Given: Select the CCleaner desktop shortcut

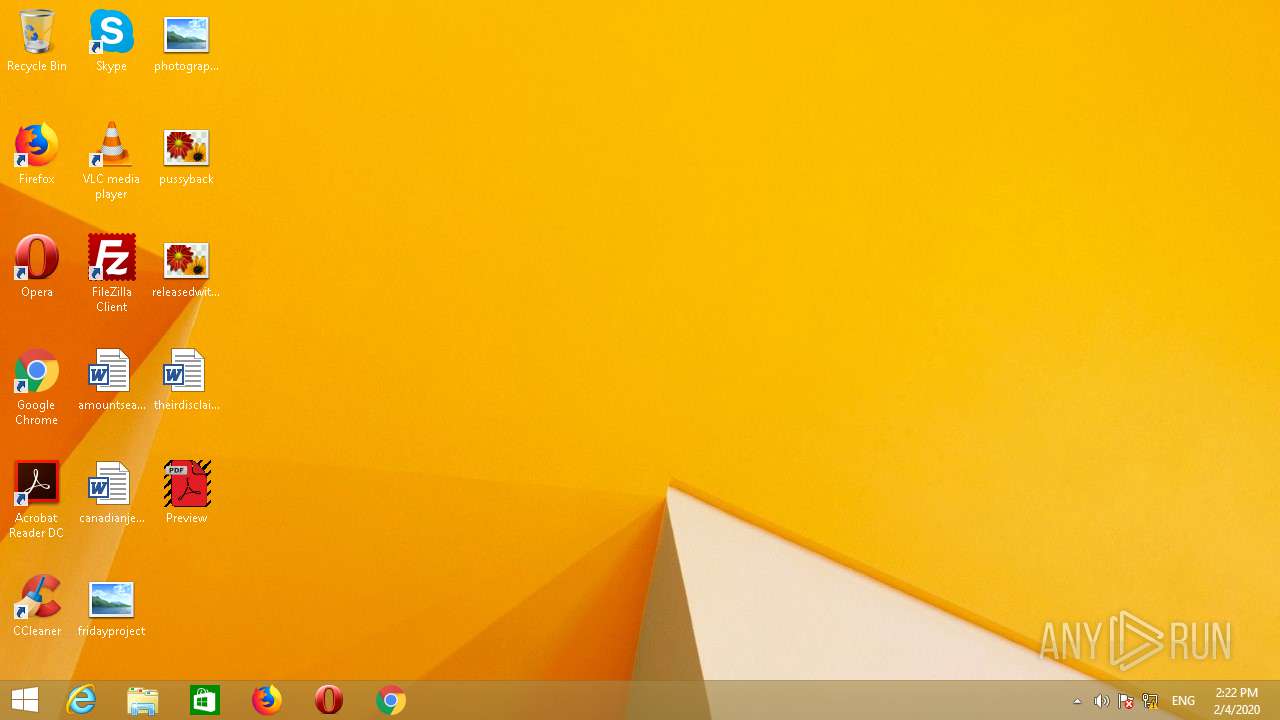Looking at the screenshot, I should click(x=37, y=605).
